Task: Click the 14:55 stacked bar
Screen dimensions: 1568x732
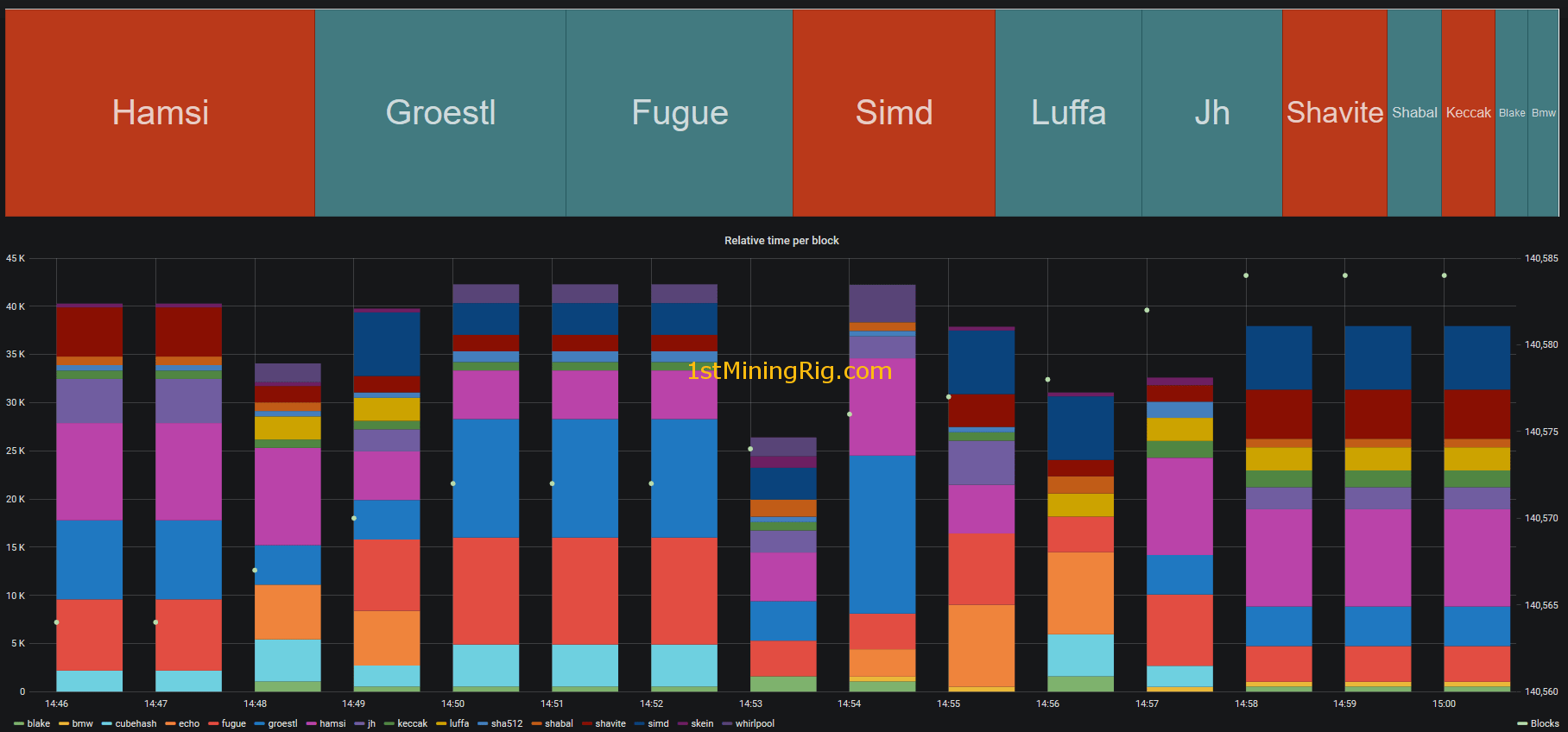Action: (x=982, y=509)
